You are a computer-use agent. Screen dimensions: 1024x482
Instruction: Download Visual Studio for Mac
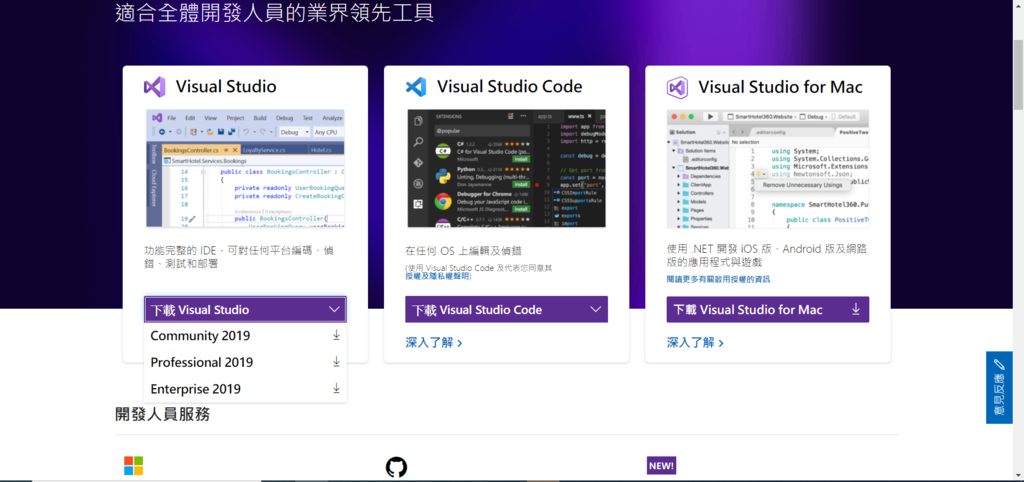[x=768, y=310]
